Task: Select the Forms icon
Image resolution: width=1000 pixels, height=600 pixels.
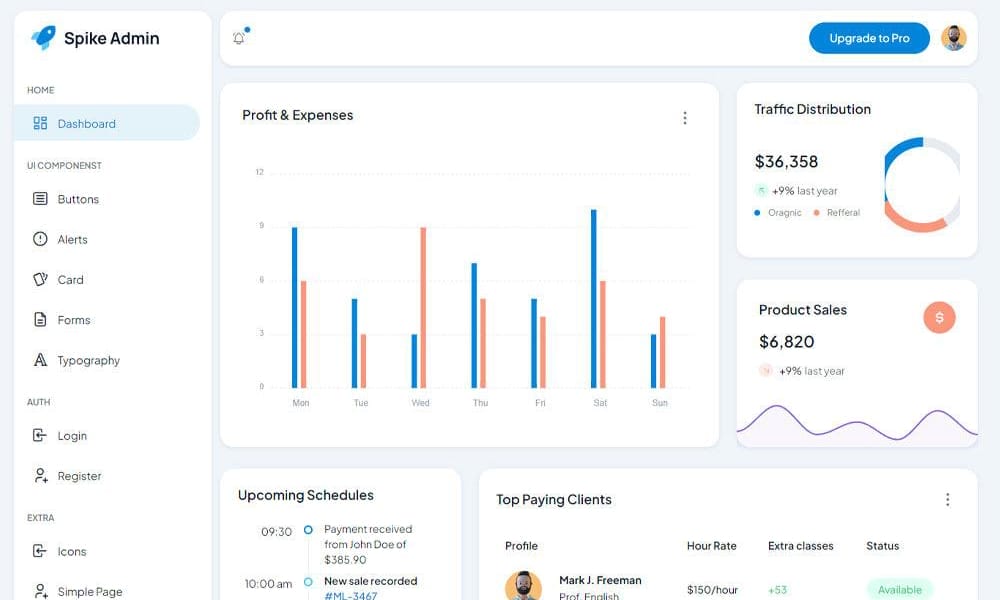Action: [x=39, y=319]
